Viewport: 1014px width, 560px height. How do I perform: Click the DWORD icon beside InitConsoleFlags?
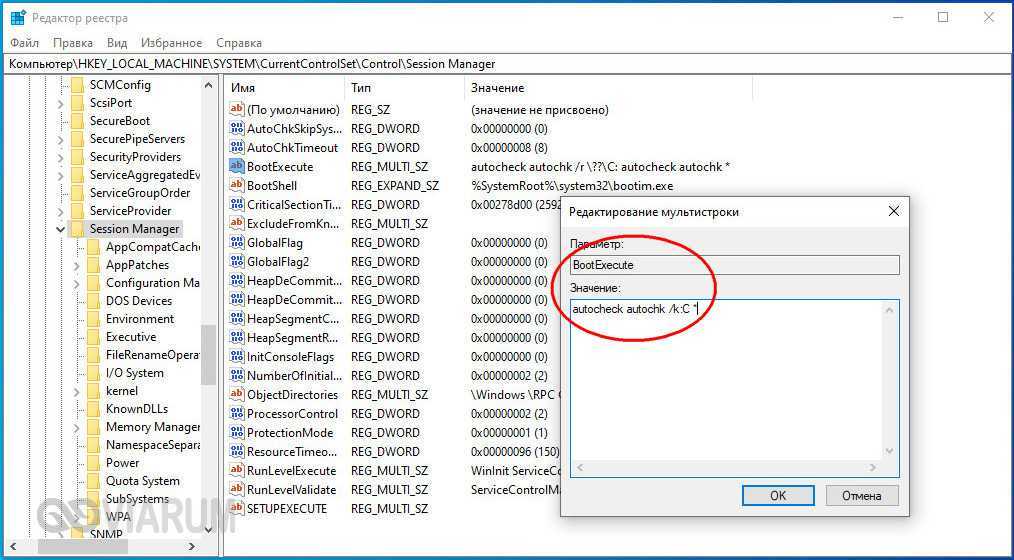[x=237, y=356]
